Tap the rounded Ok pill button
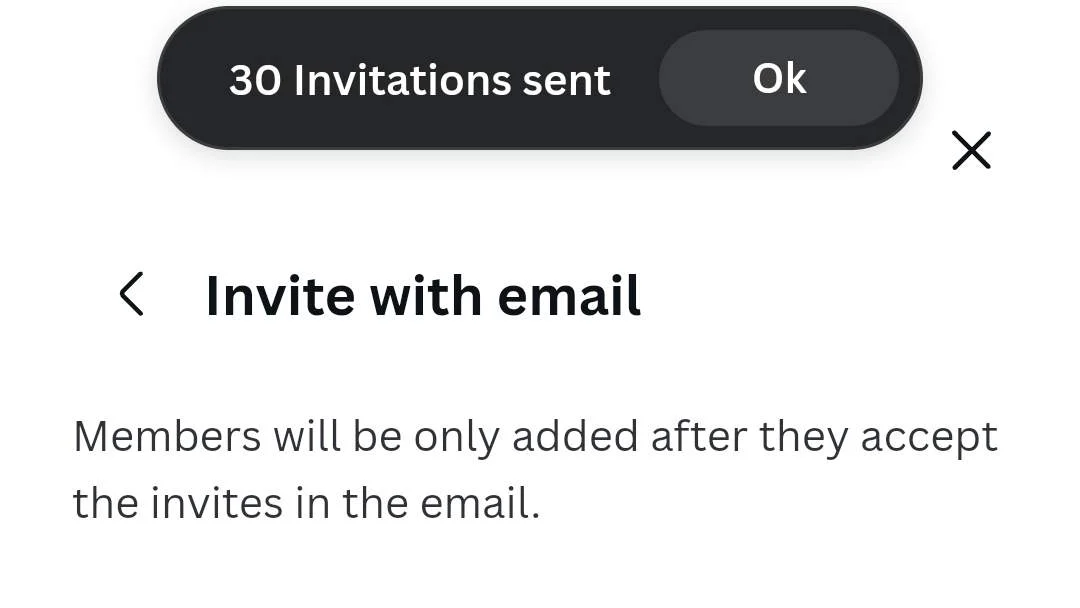The height and width of the screenshot is (608, 1080). tap(779, 78)
